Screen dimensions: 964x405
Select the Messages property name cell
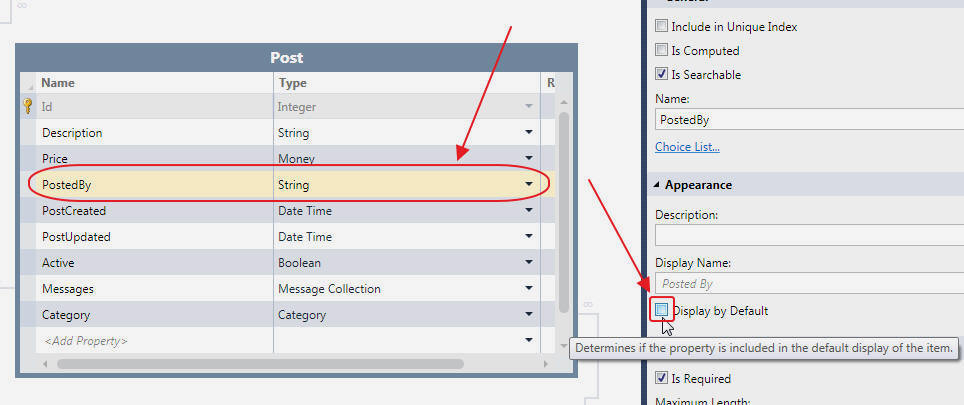154,289
